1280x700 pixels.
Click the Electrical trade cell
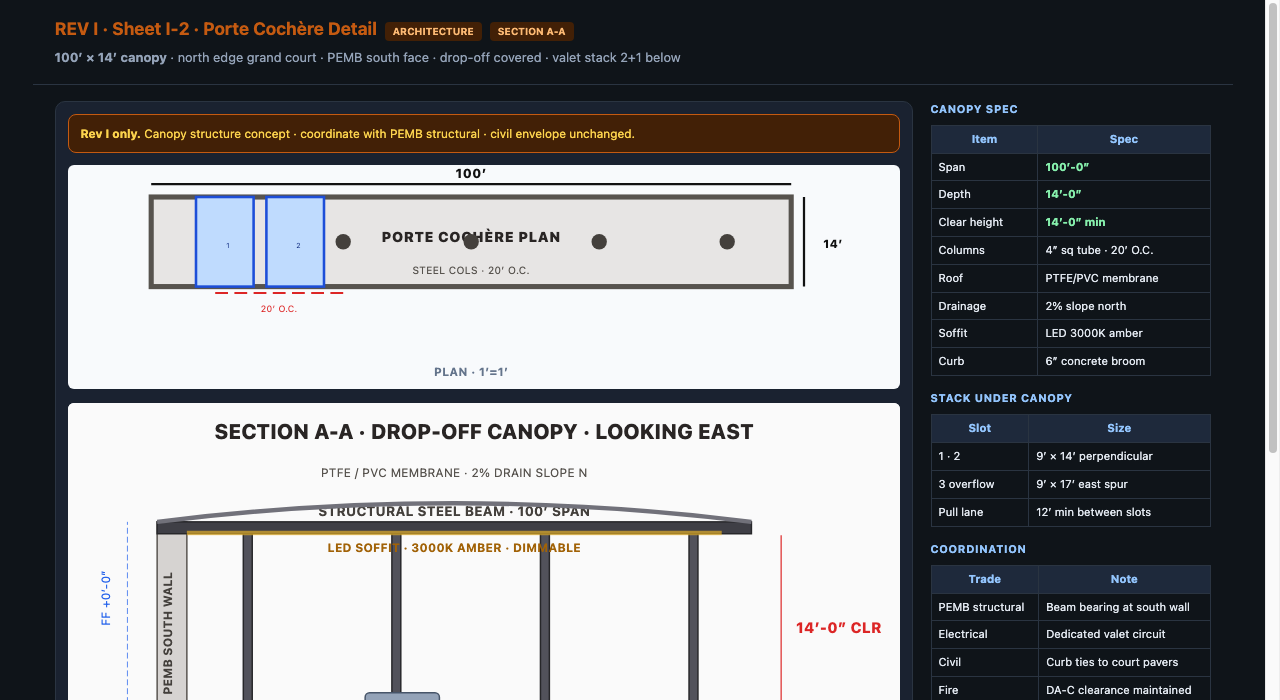click(x=985, y=634)
